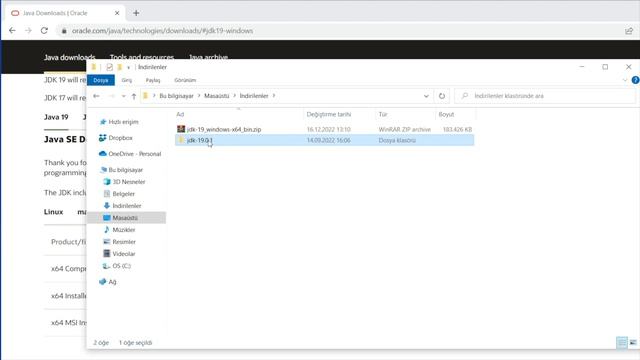Sort files by Ad column

click(180, 114)
